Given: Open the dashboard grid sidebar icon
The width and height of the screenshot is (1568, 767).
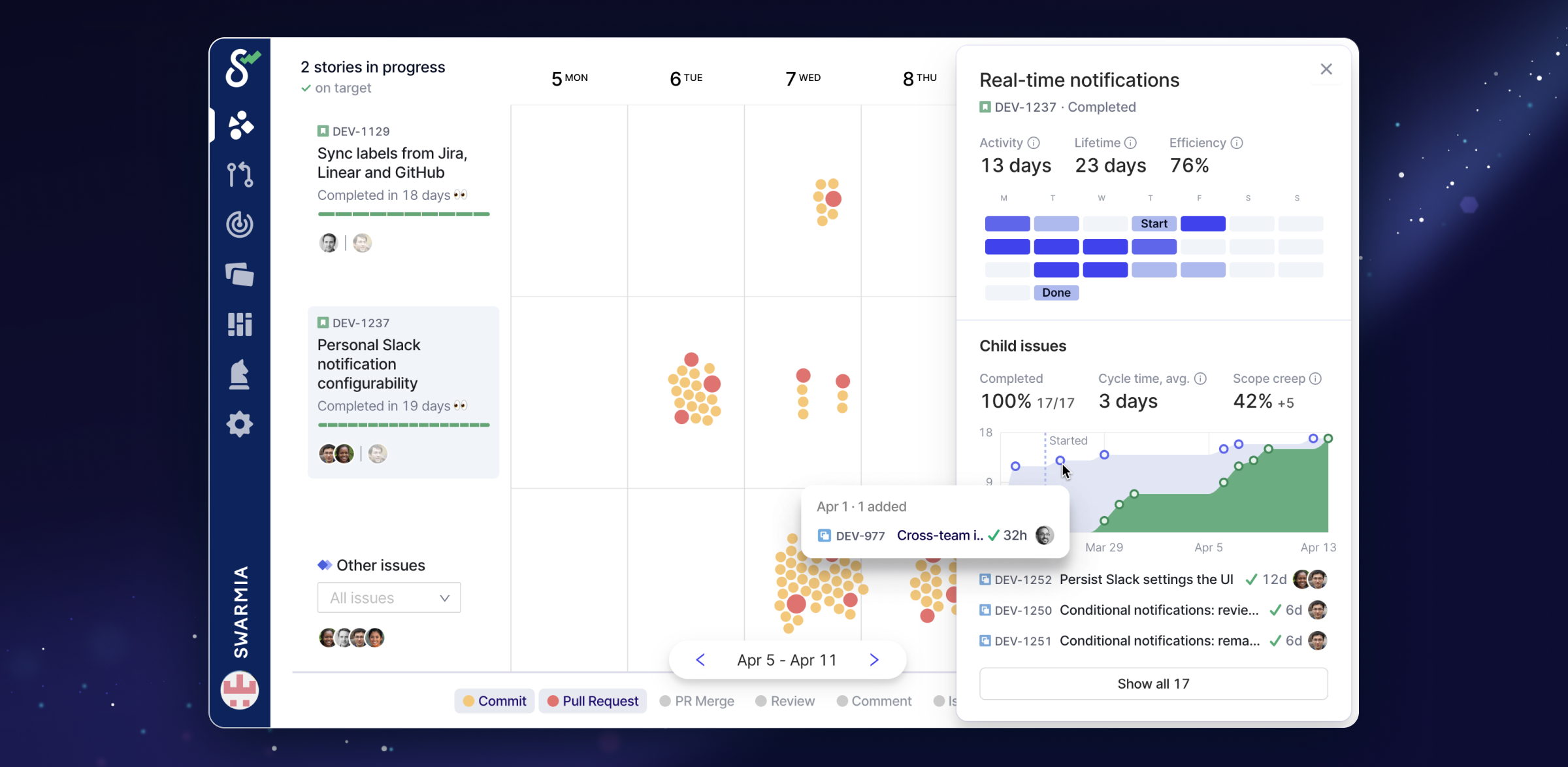Looking at the screenshot, I should [240, 324].
